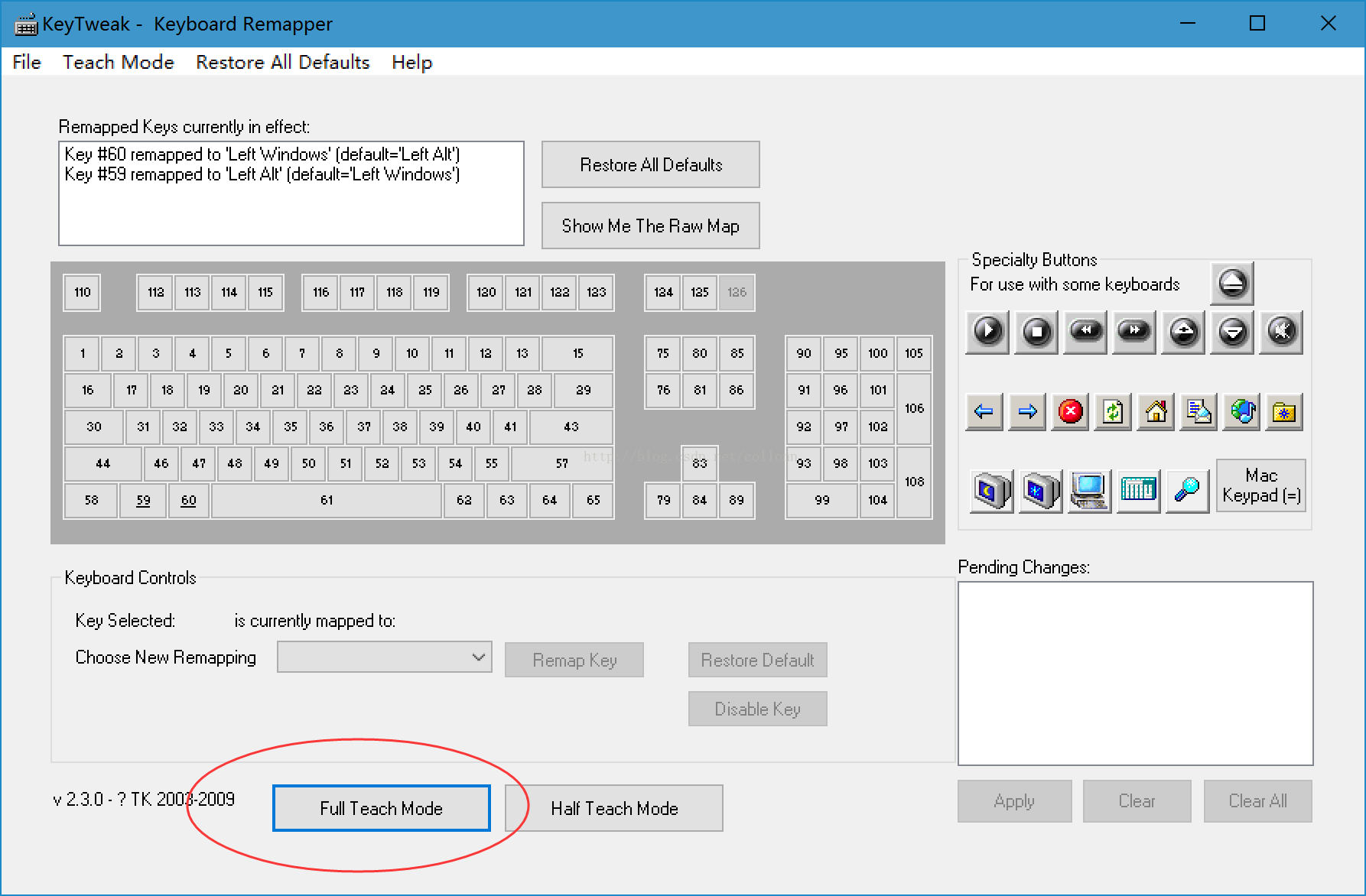Select keyboard key 30
Viewport: 1366px width, 896px height.
click(94, 427)
